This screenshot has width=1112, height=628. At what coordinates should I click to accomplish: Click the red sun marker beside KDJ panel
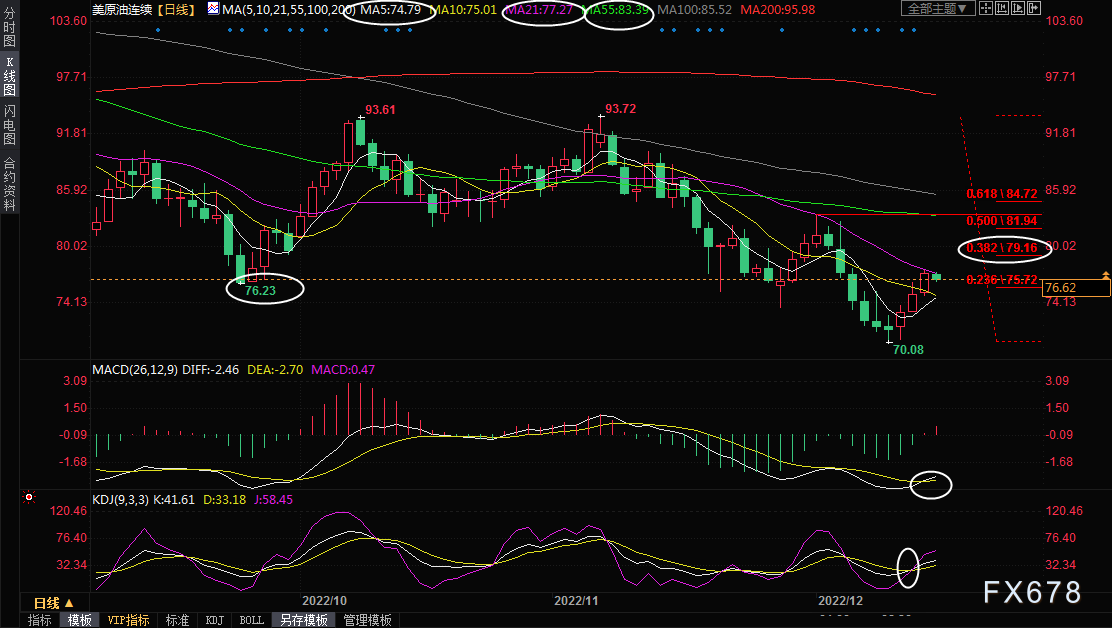(29, 498)
